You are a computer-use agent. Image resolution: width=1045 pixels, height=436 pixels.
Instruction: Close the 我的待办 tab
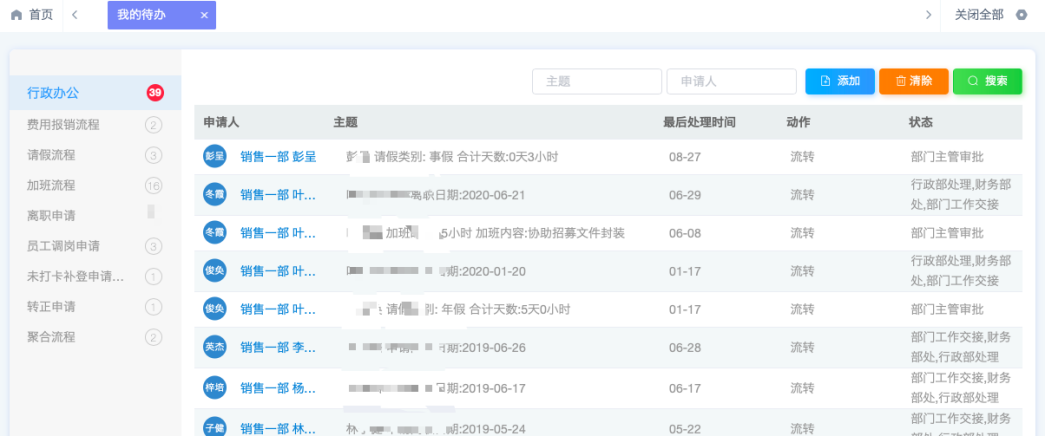[x=204, y=15]
